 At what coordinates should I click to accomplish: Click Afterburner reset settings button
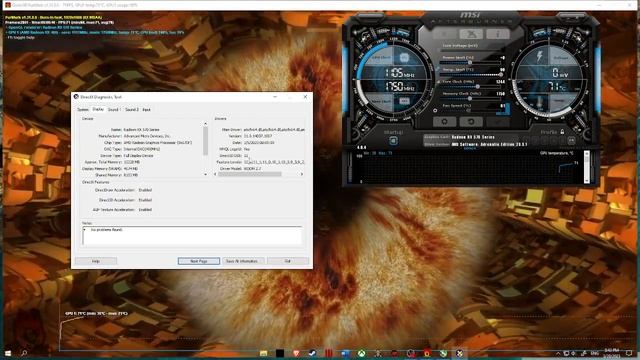(471, 122)
